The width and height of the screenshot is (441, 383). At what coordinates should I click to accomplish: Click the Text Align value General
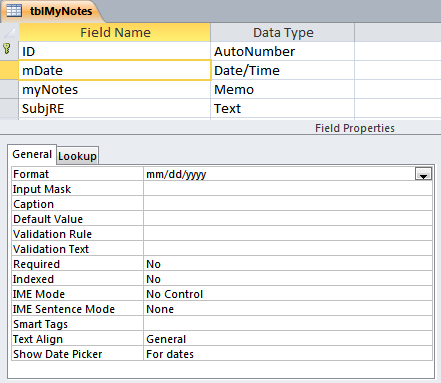point(288,339)
